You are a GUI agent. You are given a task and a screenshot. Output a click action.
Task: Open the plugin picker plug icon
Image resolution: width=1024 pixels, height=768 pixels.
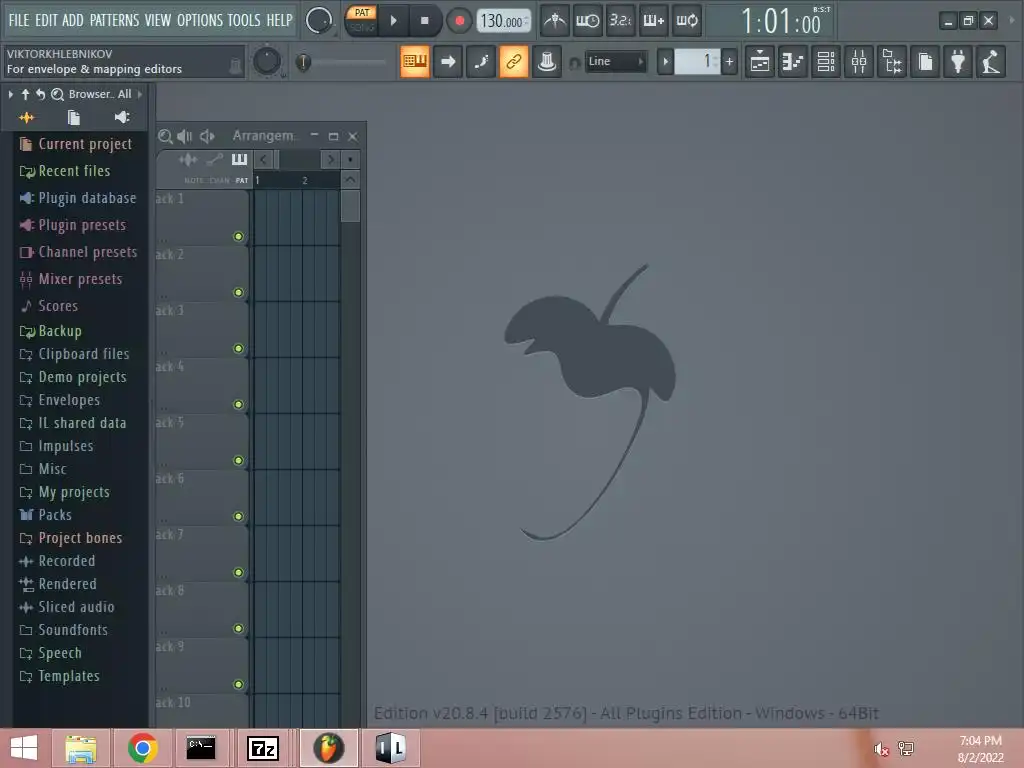click(958, 62)
